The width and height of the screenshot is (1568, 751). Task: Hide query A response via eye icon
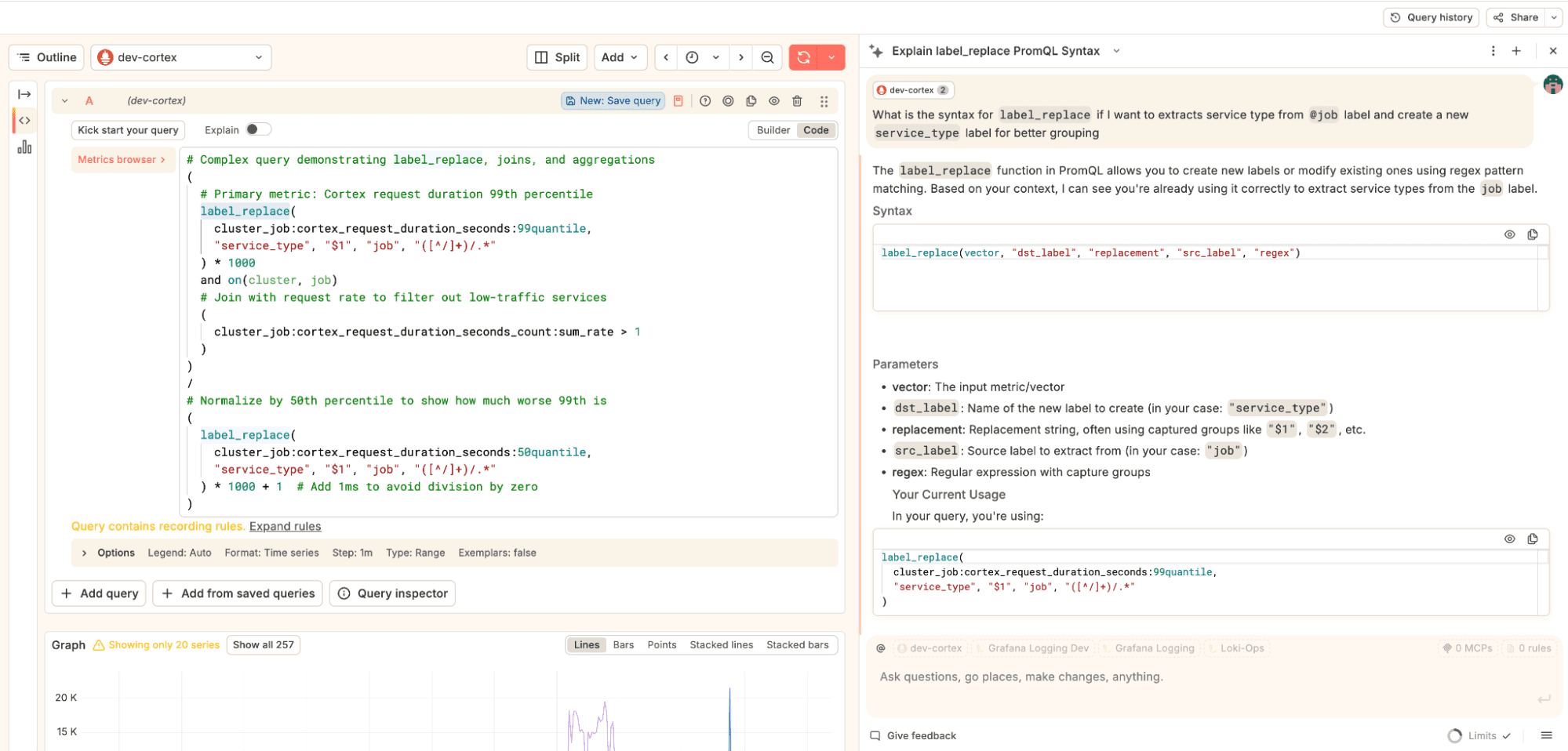pos(774,100)
